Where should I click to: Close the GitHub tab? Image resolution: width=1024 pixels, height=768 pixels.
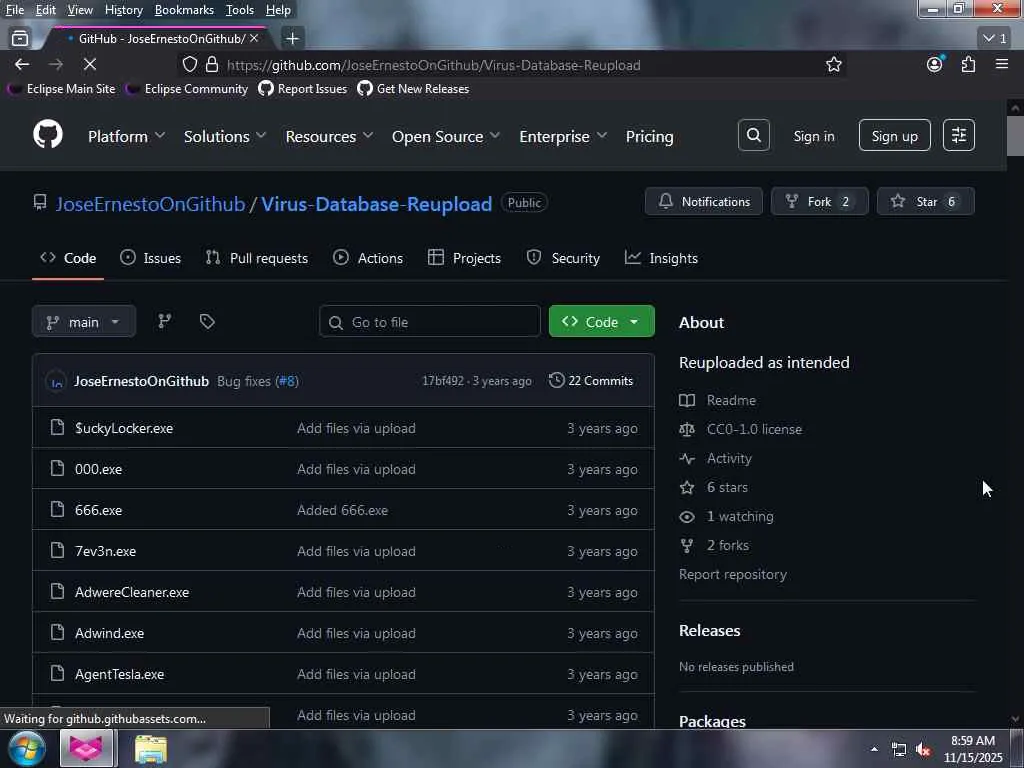(254, 39)
